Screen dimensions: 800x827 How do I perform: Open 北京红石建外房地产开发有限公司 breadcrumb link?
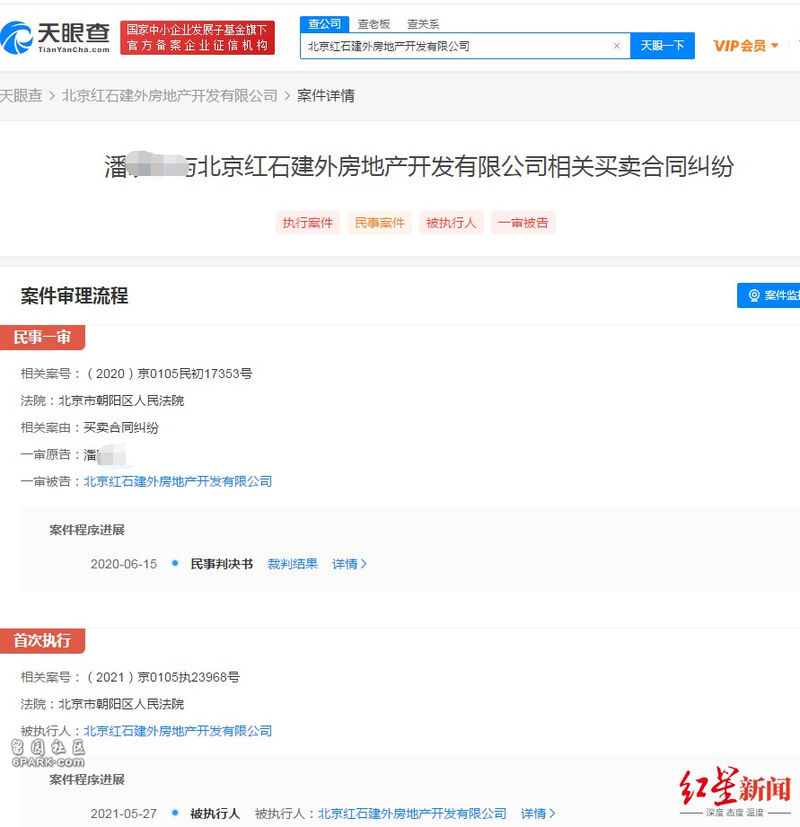[170, 96]
